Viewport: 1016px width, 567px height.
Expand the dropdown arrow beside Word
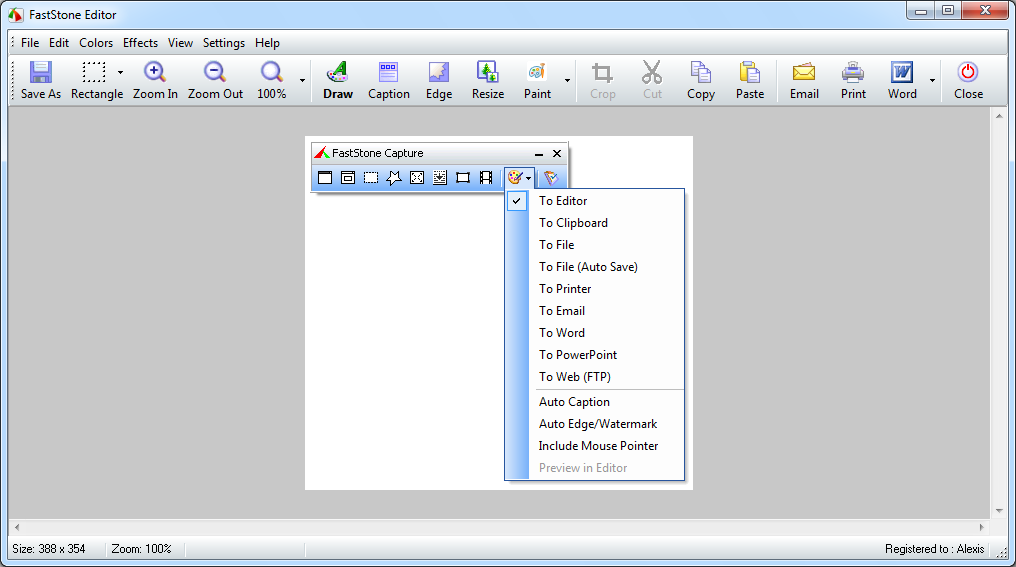pyautogui.click(x=932, y=80)
